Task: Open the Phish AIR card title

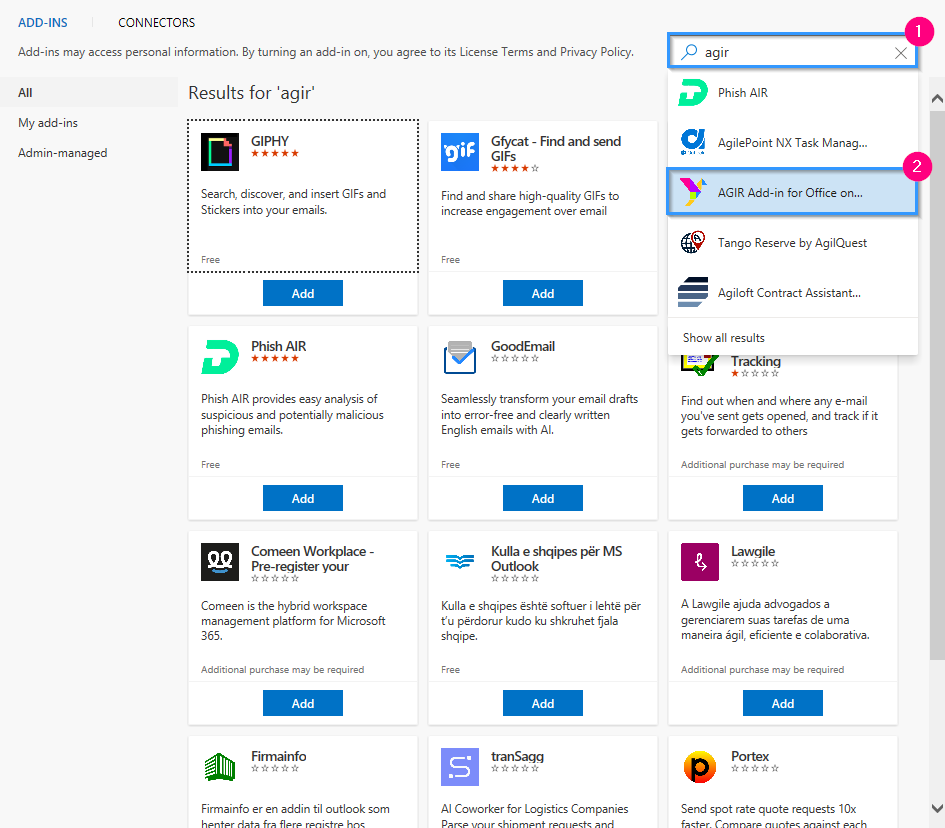Action: pos(278,346)
